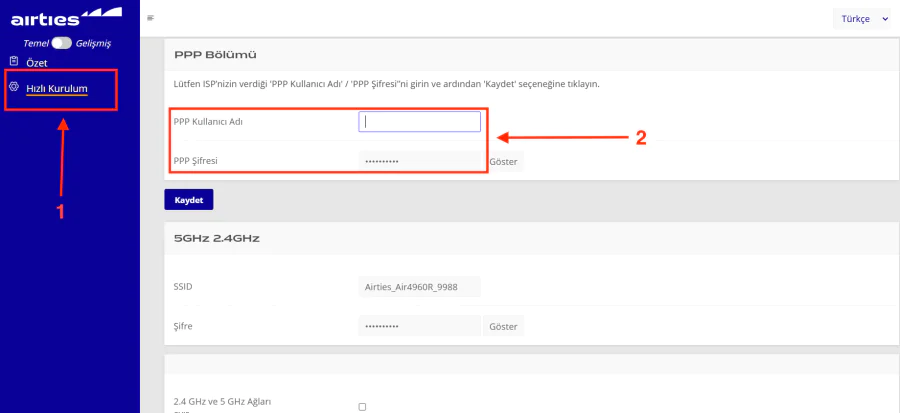Focus the PPP Kullanıcı Adı input field
Screen dimensions: 900x413
[x=420, y=122]
